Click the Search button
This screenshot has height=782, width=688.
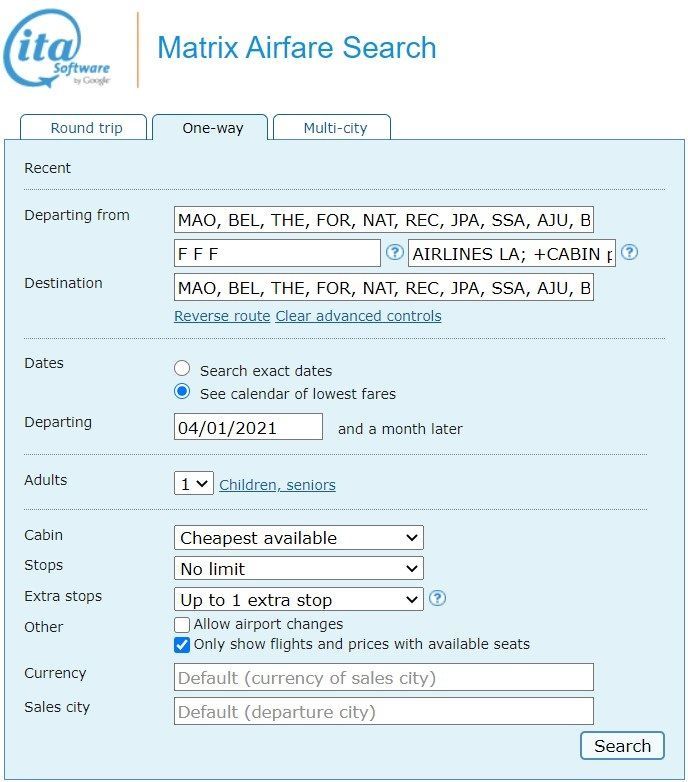622,746
